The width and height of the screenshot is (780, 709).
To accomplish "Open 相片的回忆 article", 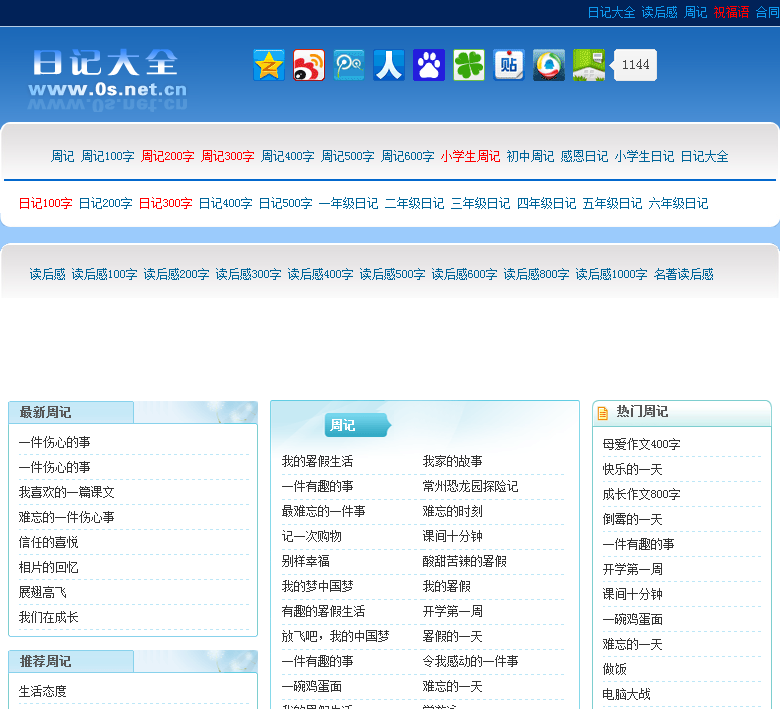I will [x=48, y=567].
